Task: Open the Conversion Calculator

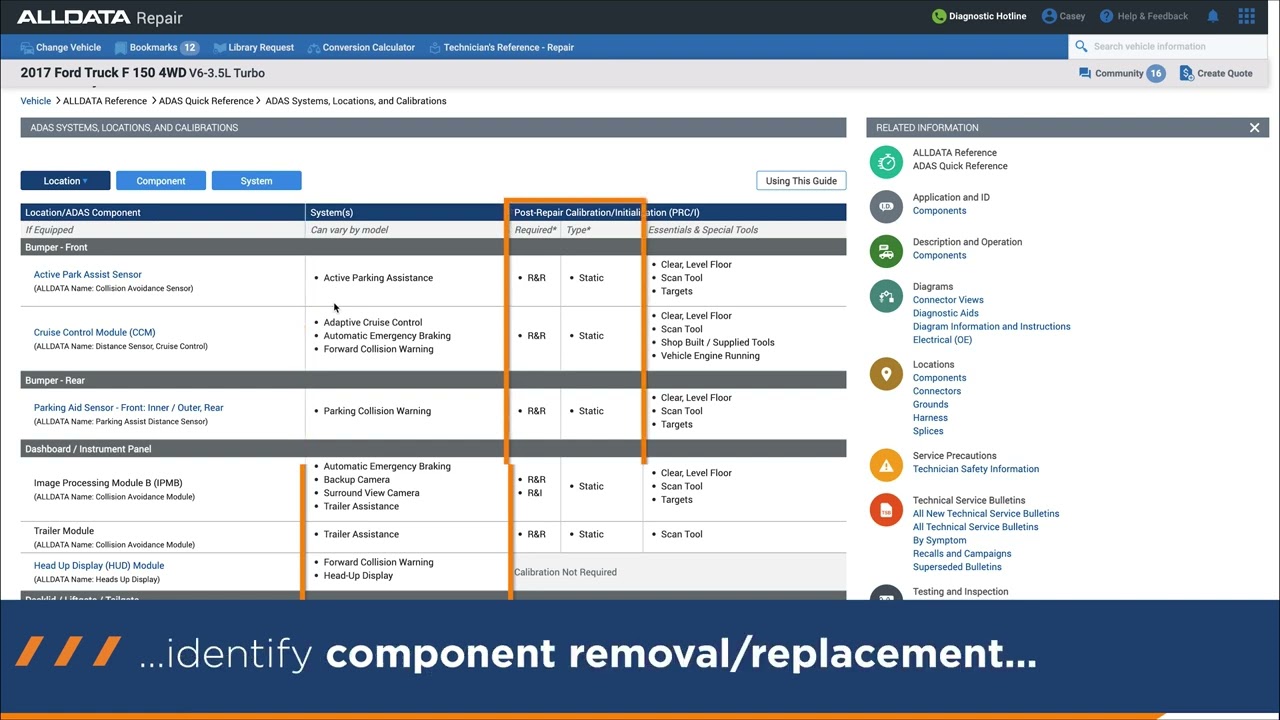Action: click(368, 47)
